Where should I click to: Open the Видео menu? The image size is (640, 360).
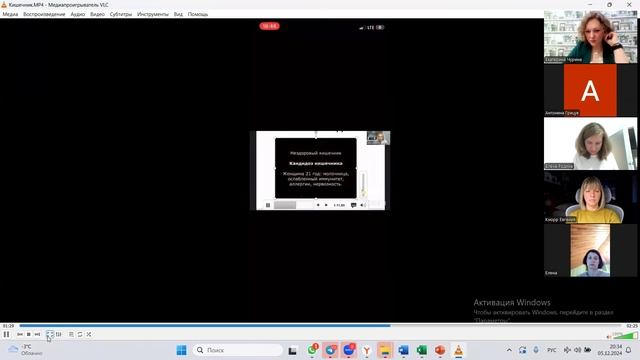(x=97, y=14)
